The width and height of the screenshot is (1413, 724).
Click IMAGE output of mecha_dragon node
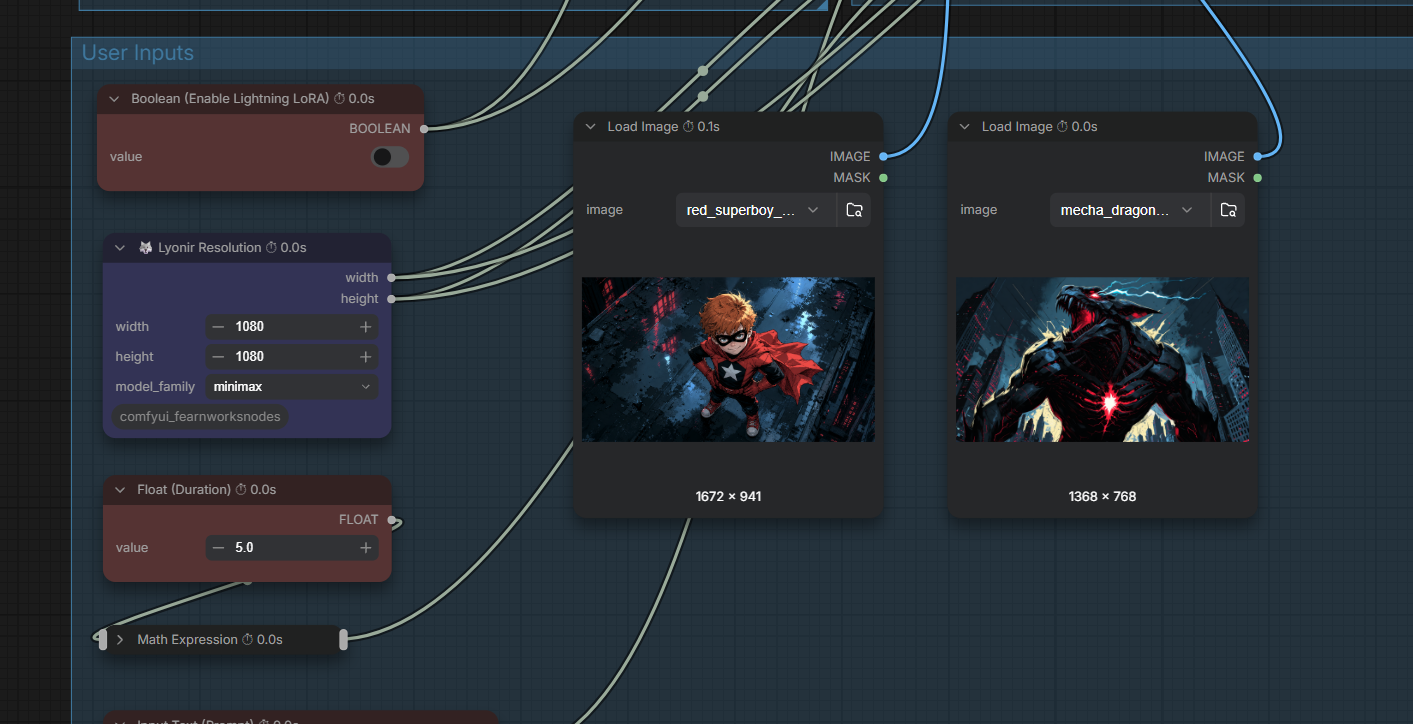[x=1257, y=156]
